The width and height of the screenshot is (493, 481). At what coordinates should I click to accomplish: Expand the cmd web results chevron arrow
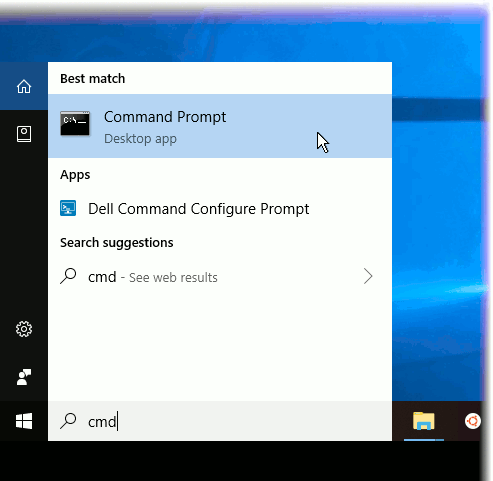pos(368,276)
